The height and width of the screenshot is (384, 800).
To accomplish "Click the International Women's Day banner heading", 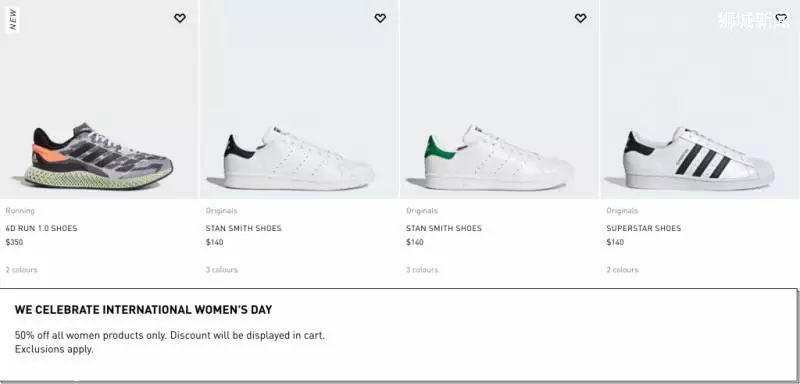I will (143, 310).
